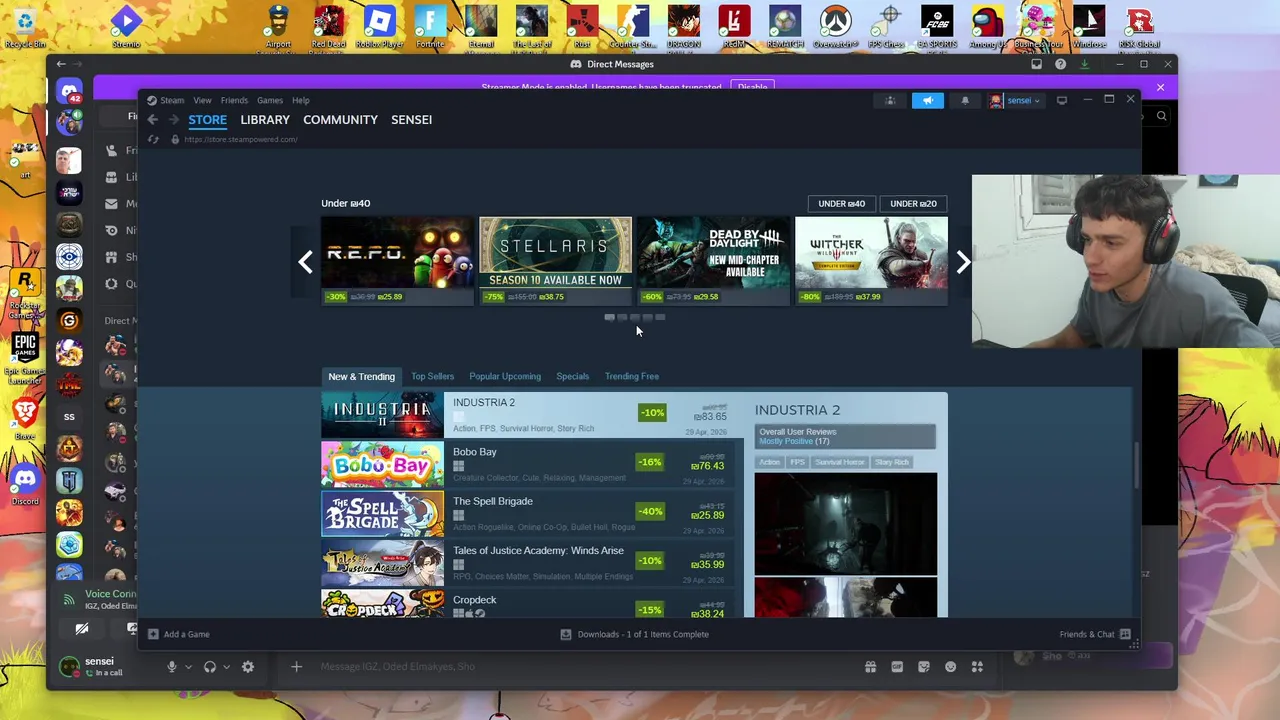Toggle Discord camera off icon

(82, 629)
